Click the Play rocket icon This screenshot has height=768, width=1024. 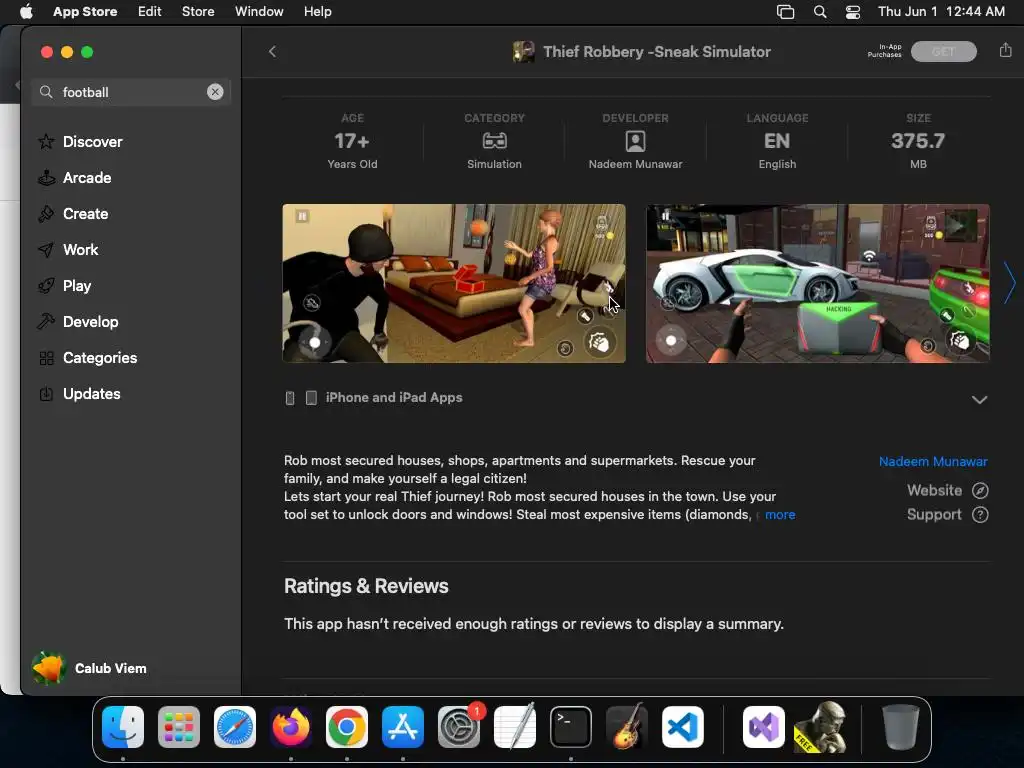click(x=46, y=285)
